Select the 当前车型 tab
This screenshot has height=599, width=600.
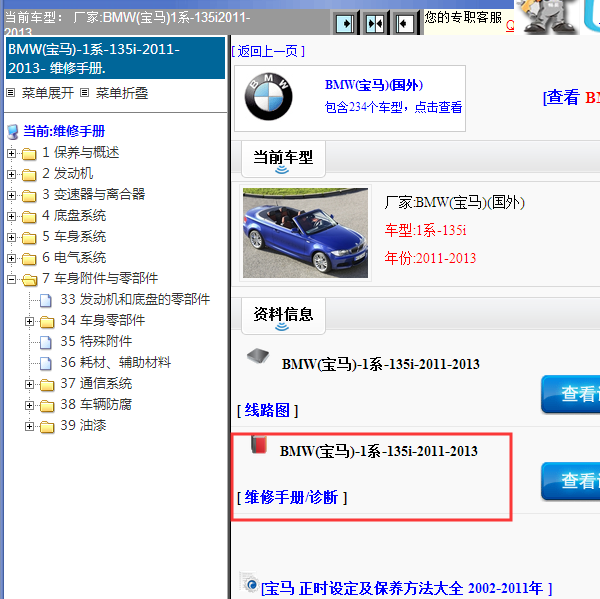283,159
